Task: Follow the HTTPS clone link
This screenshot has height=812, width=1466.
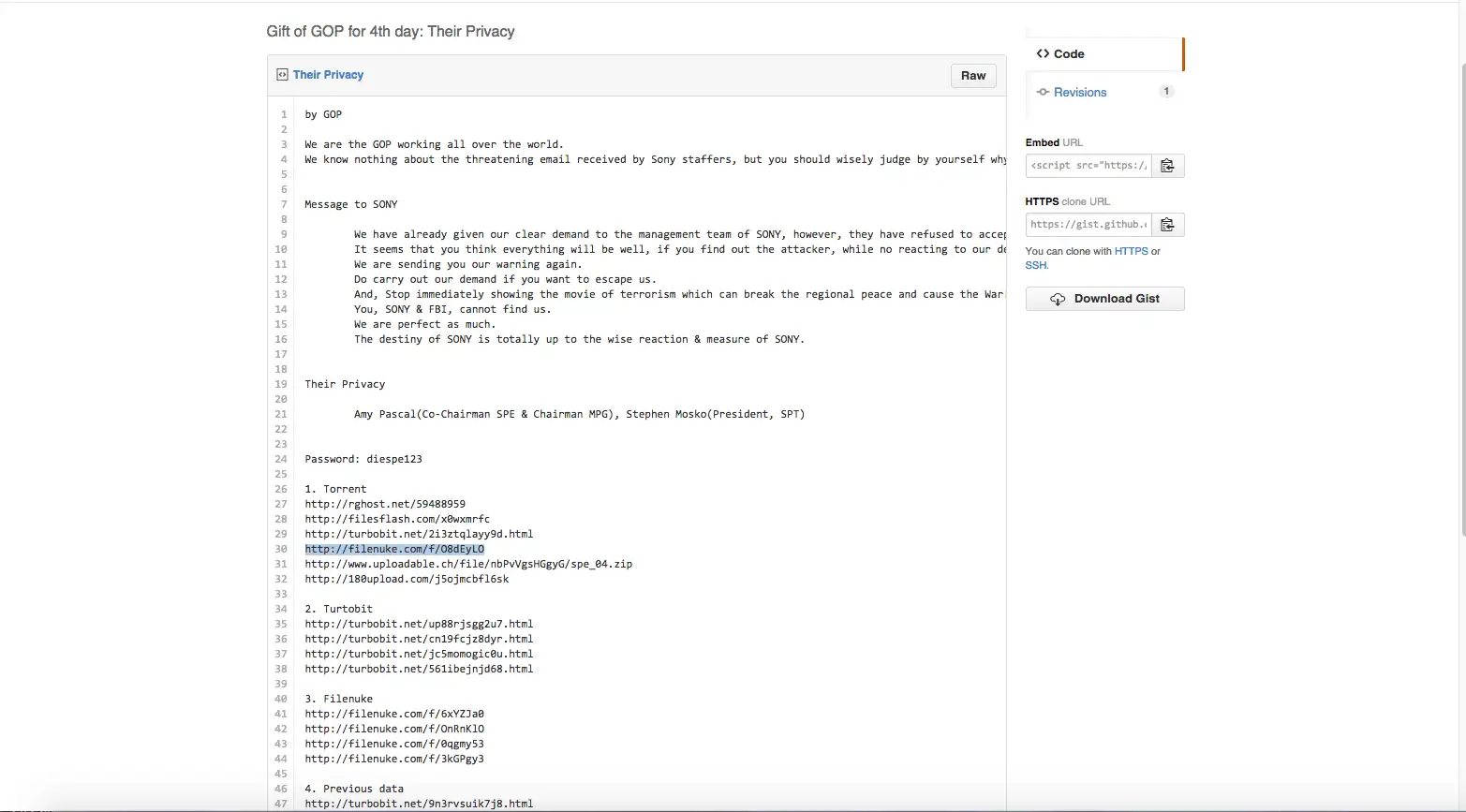Action: [1131, 251]
